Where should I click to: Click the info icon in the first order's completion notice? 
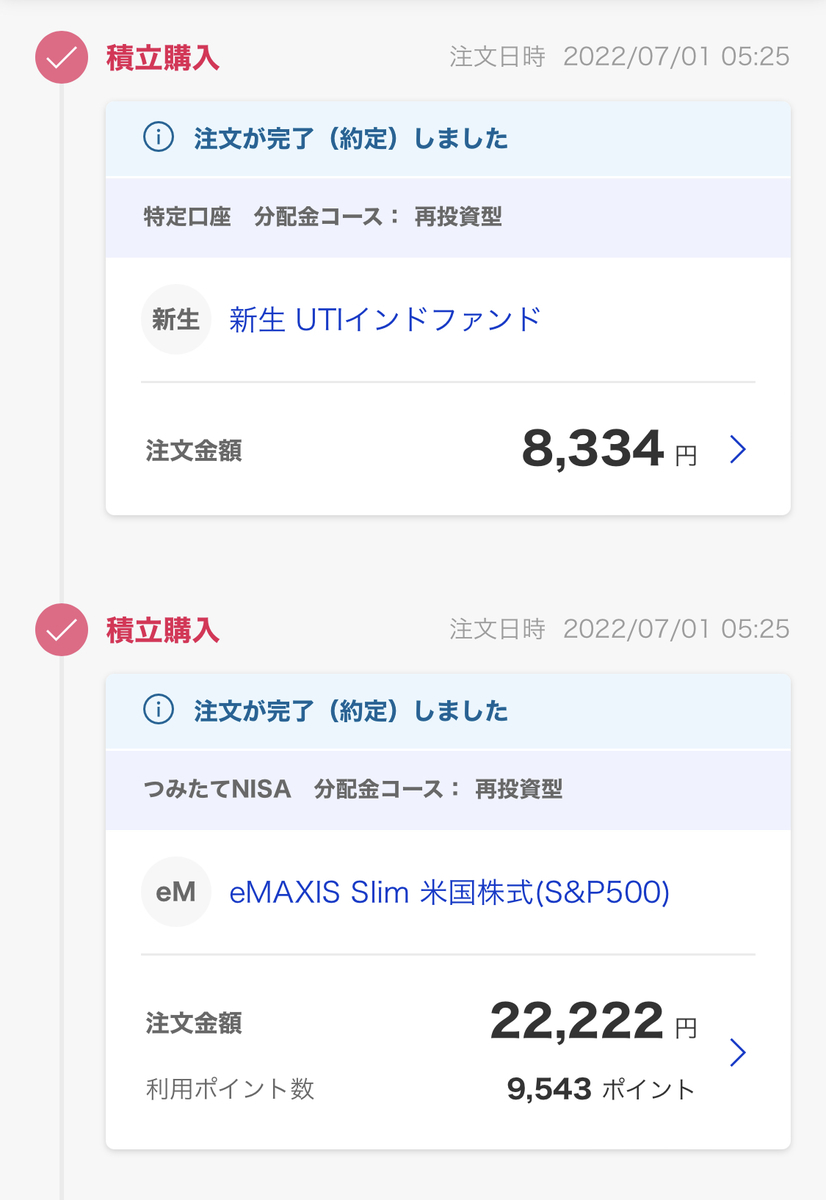click(x=158, y=138)
